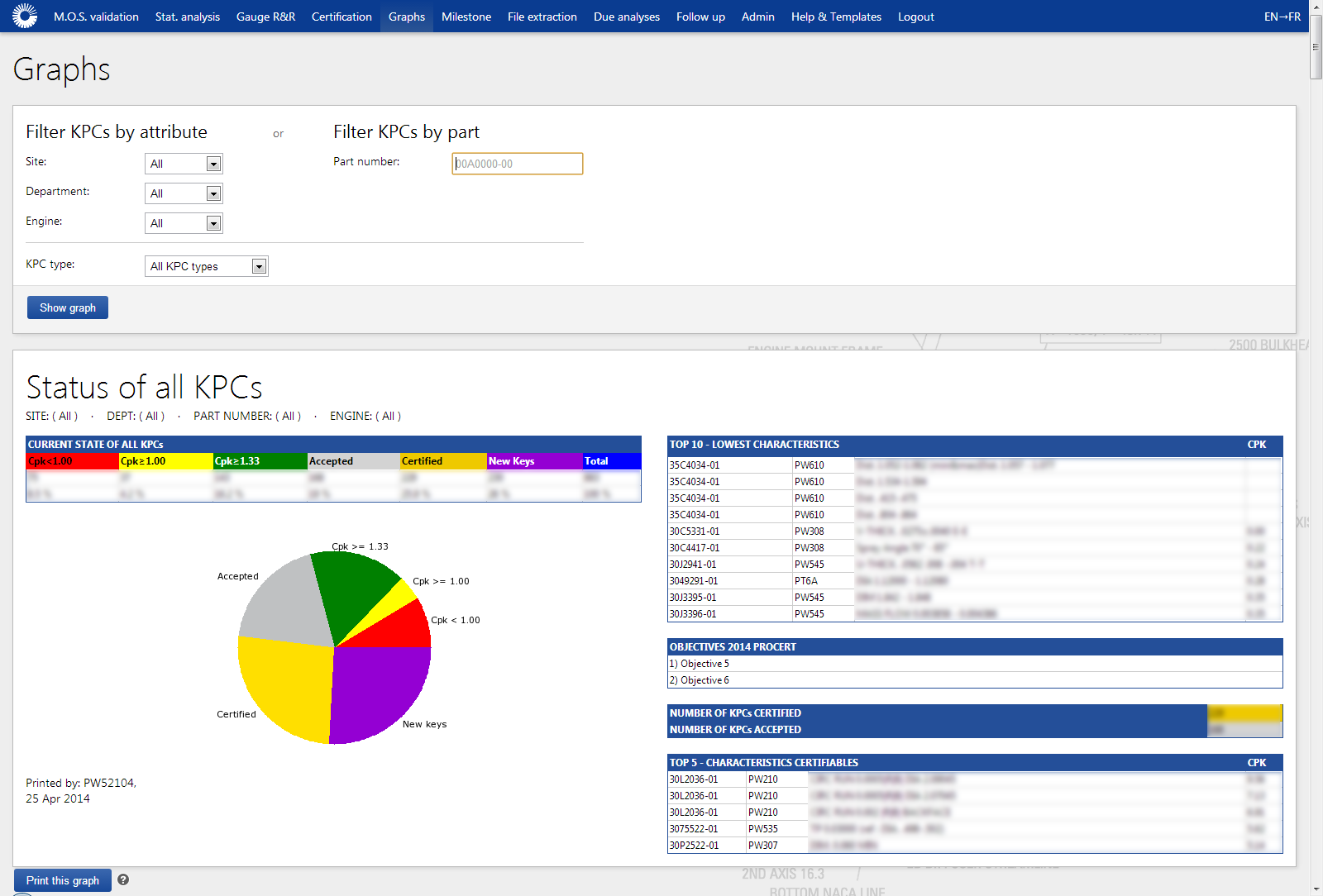Viewport: 1323px width, 896px height.
Task: Select the 30J2941-01 part number cell
Action: (730, 565)
